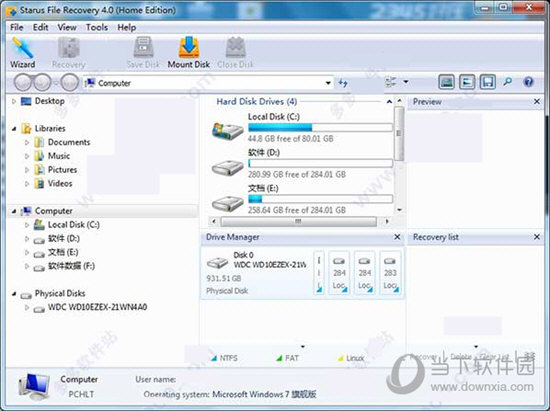The height and width of the screenshot is (411, 550).
Task: Click the Linux legend label
Action: click(355, 358)
